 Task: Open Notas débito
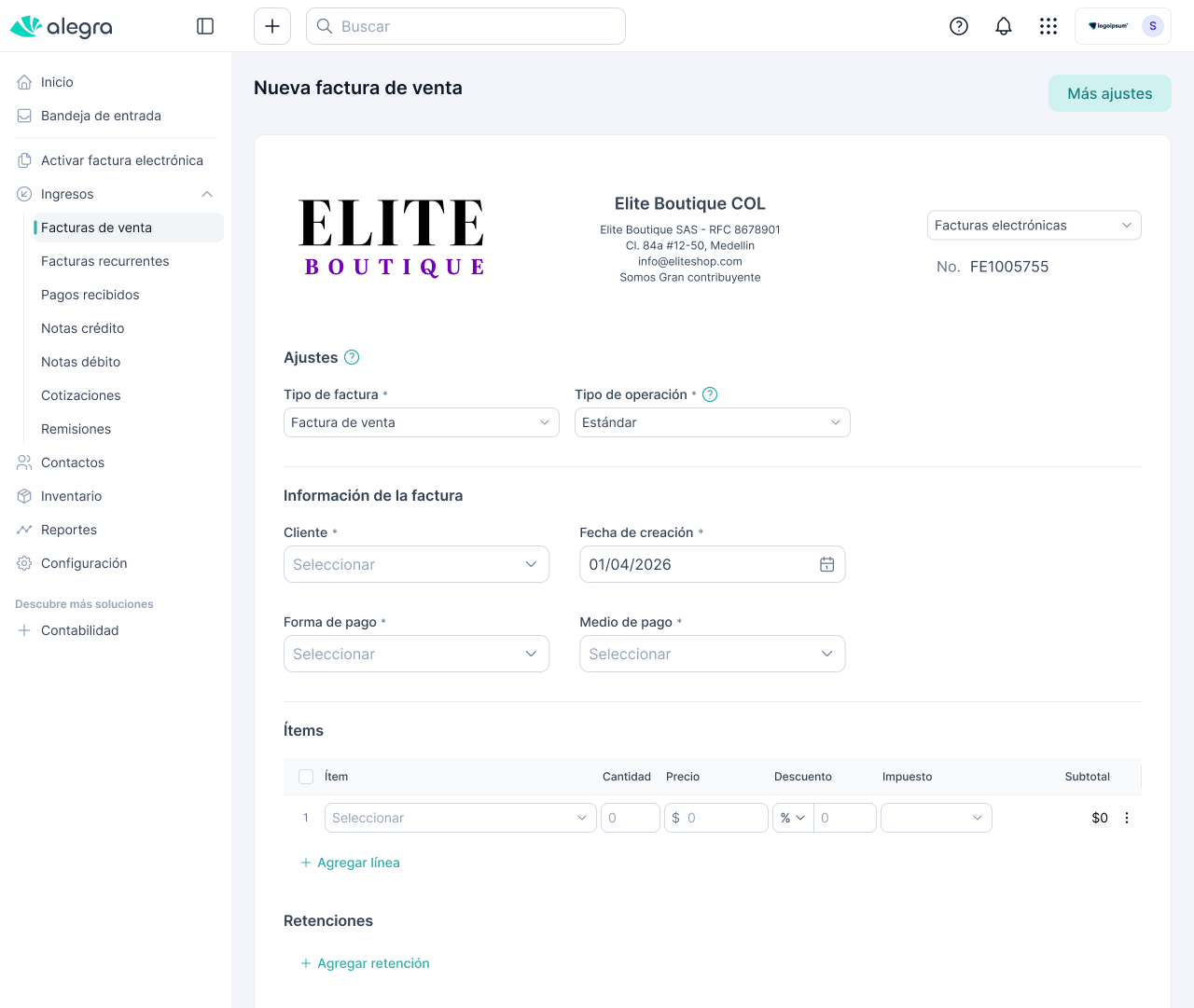(x=129, y=362)
